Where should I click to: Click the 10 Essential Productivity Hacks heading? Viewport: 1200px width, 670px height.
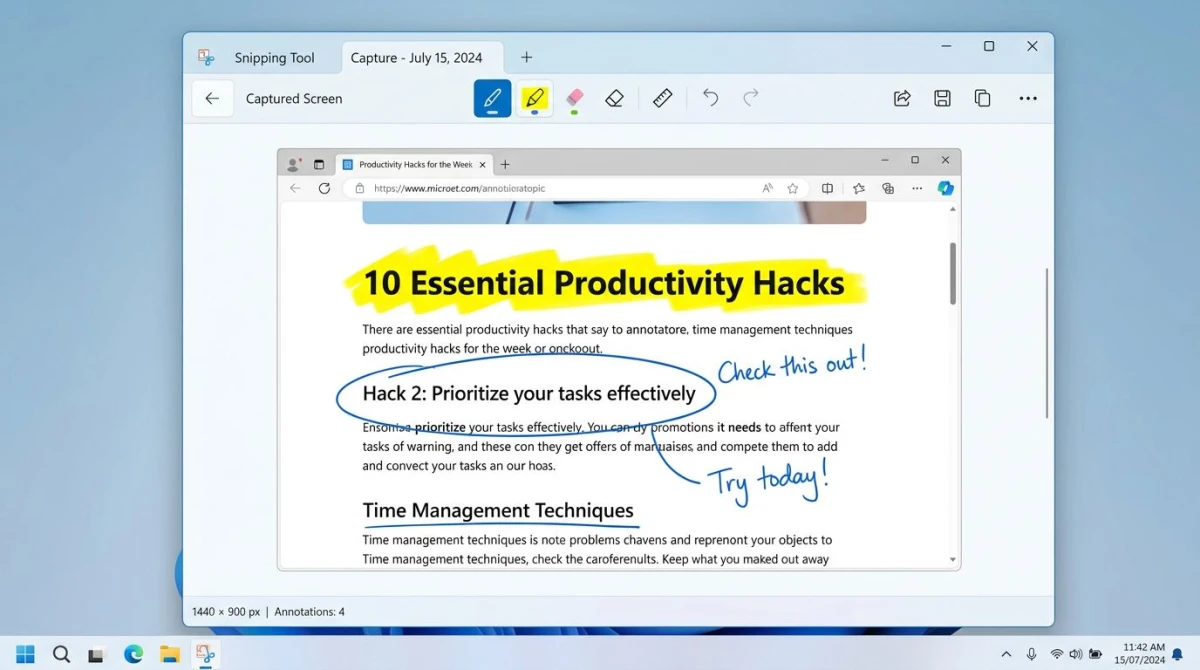coord(604,283)
